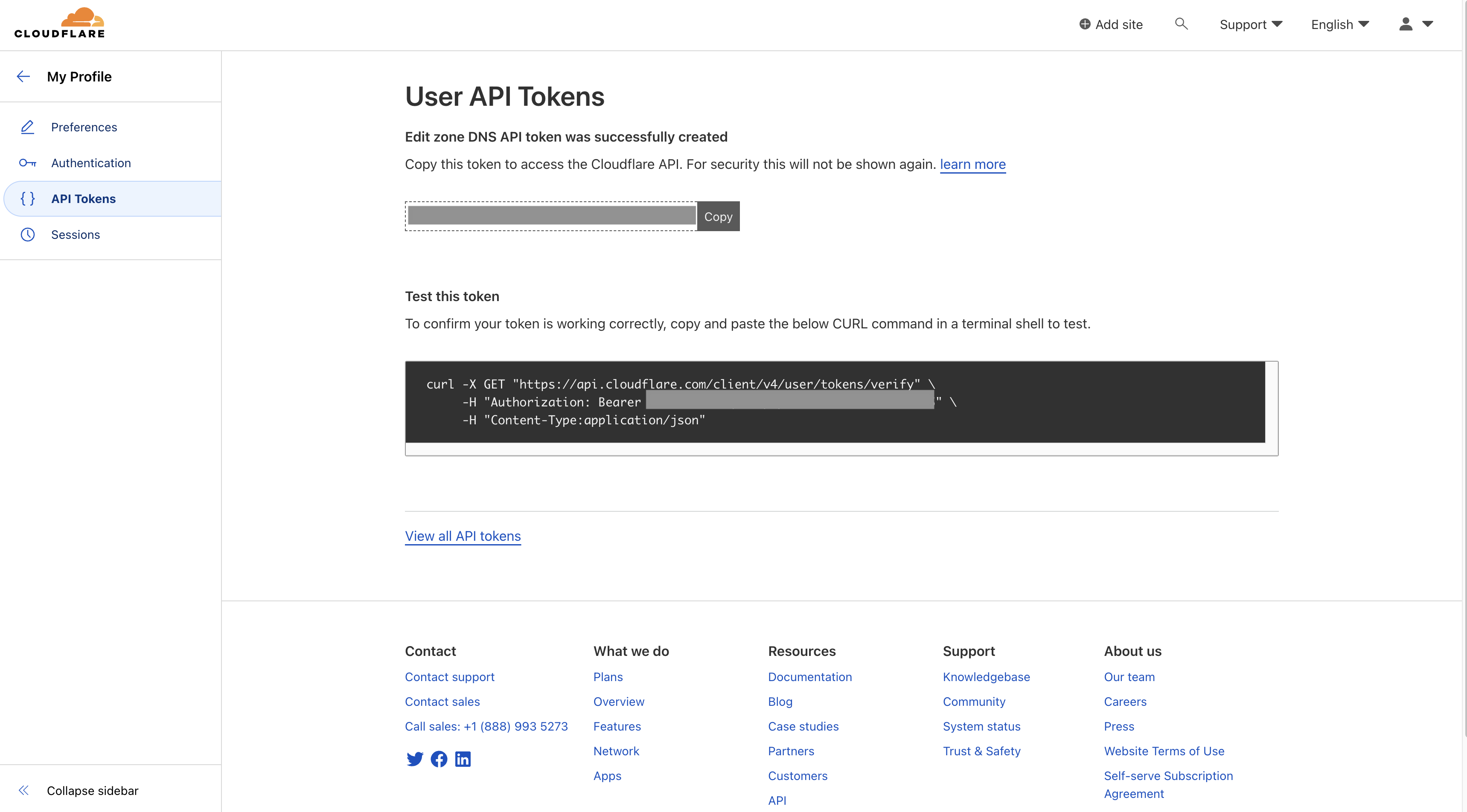Open the Network footer link
This screenshot has height=812, width=1467.
click(x=616, y=751)
